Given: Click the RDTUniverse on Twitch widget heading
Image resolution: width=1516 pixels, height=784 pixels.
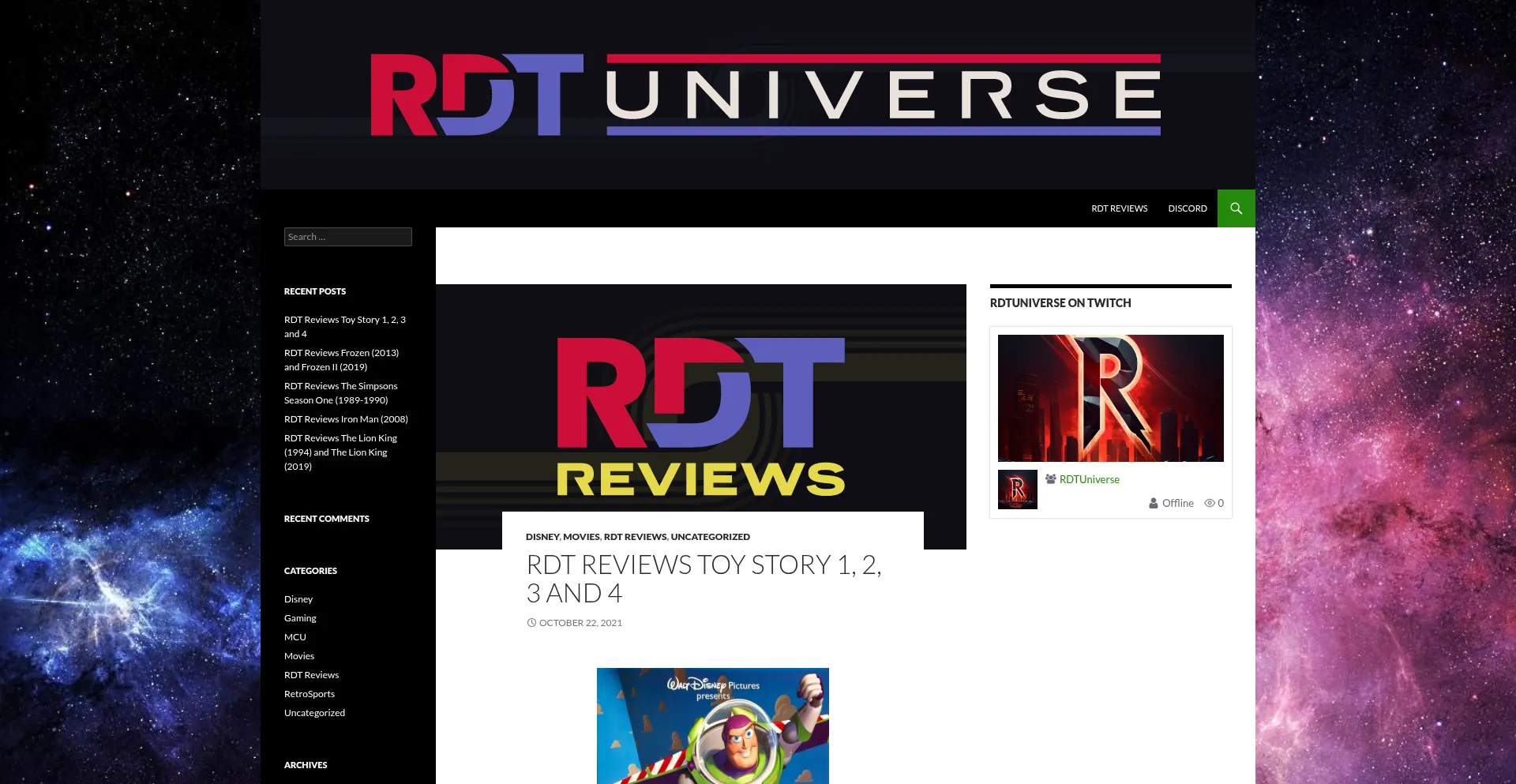Looking at the screenshot, I should coord(1060,303).
